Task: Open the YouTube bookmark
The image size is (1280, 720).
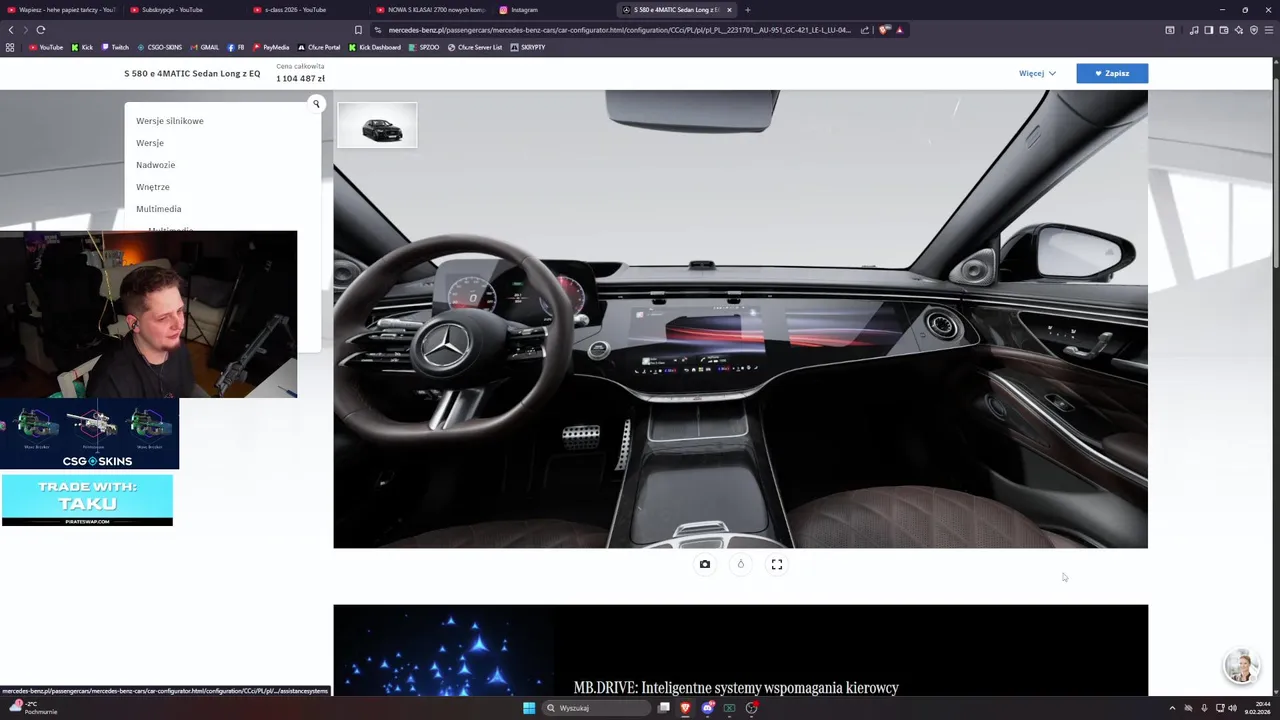Action: pyautogui.click(x=46, y=47)
